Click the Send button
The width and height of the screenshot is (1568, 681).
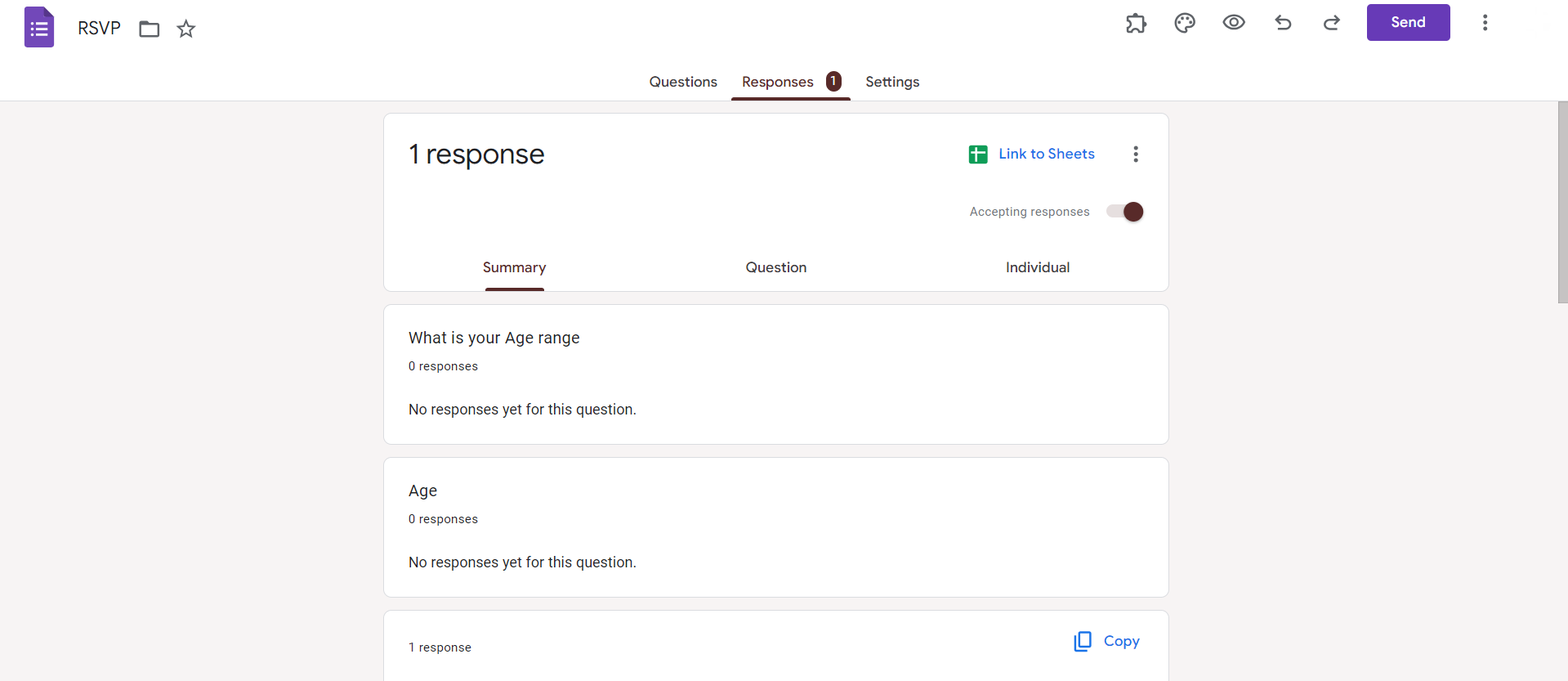coord(1408,23)
